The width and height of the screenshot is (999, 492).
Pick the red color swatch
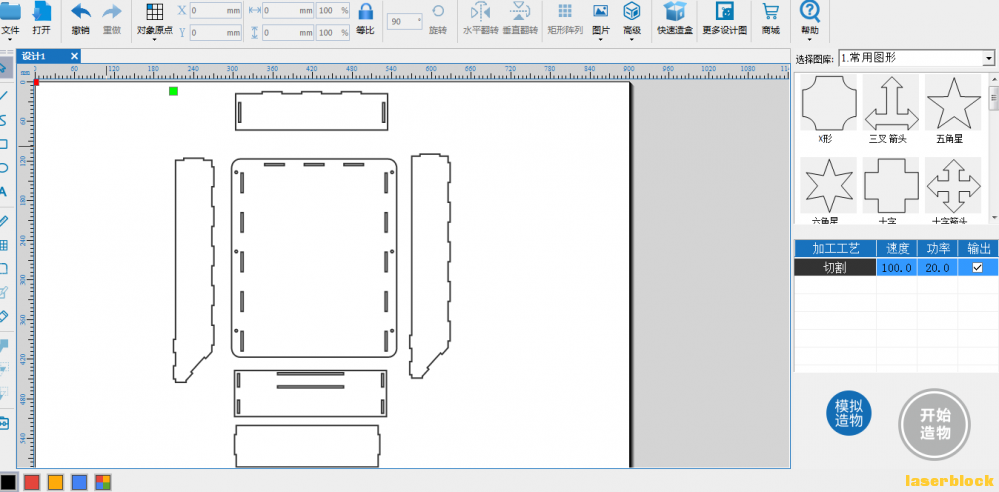32,482
